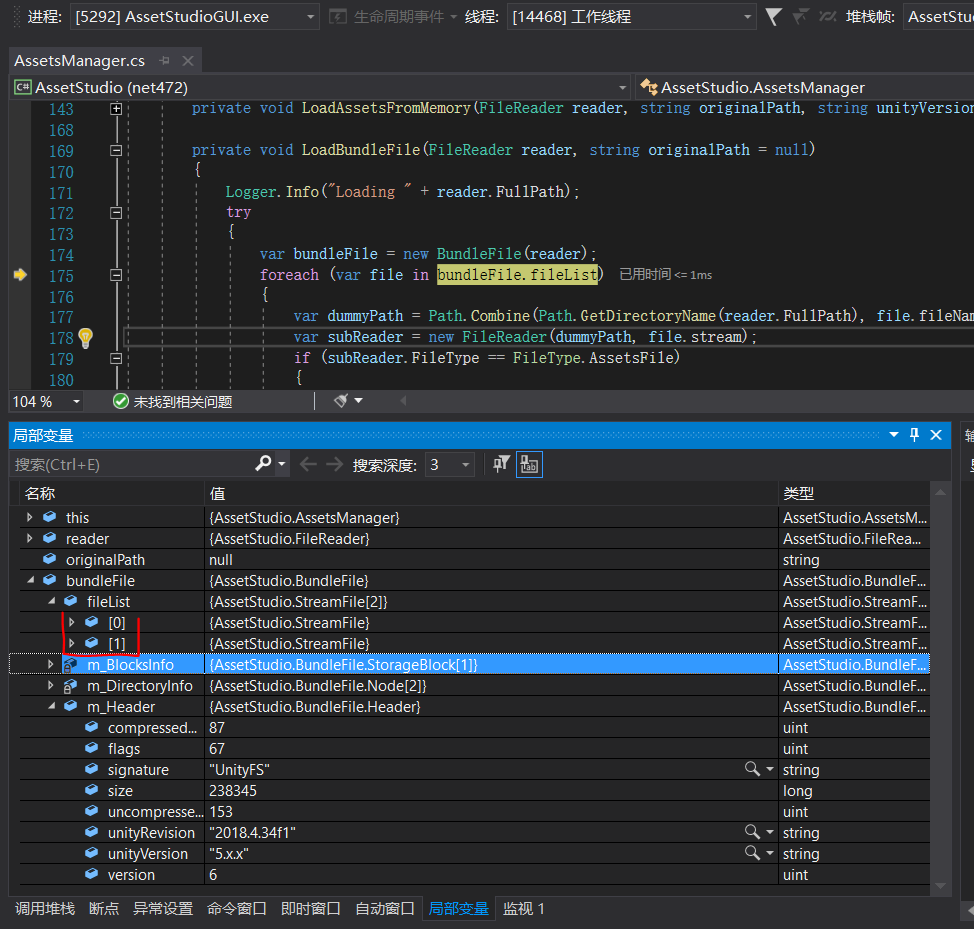Click the no-issues-found green check icon
974x929 pixels.
(121, 401)
